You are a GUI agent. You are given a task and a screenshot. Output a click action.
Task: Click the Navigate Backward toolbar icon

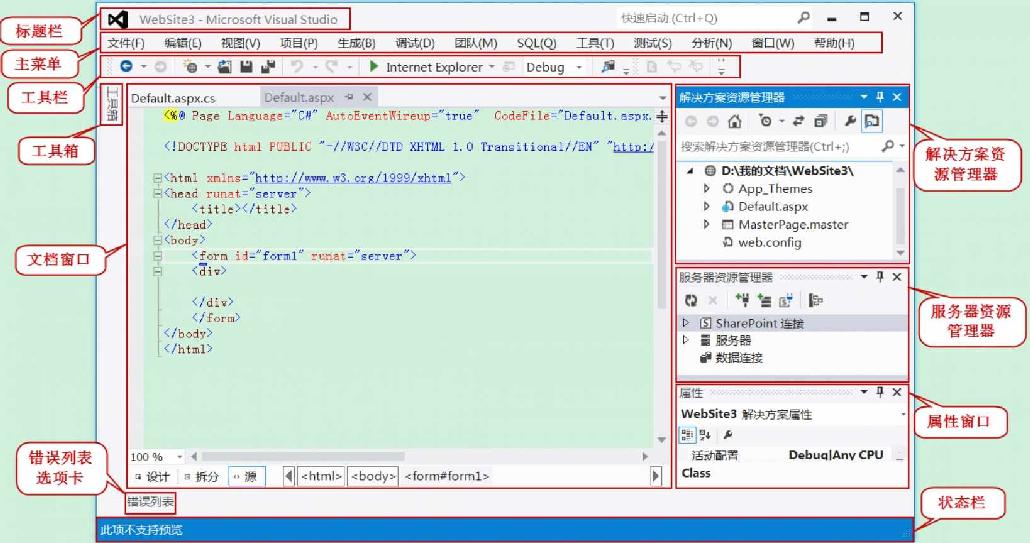click(126, 66)
